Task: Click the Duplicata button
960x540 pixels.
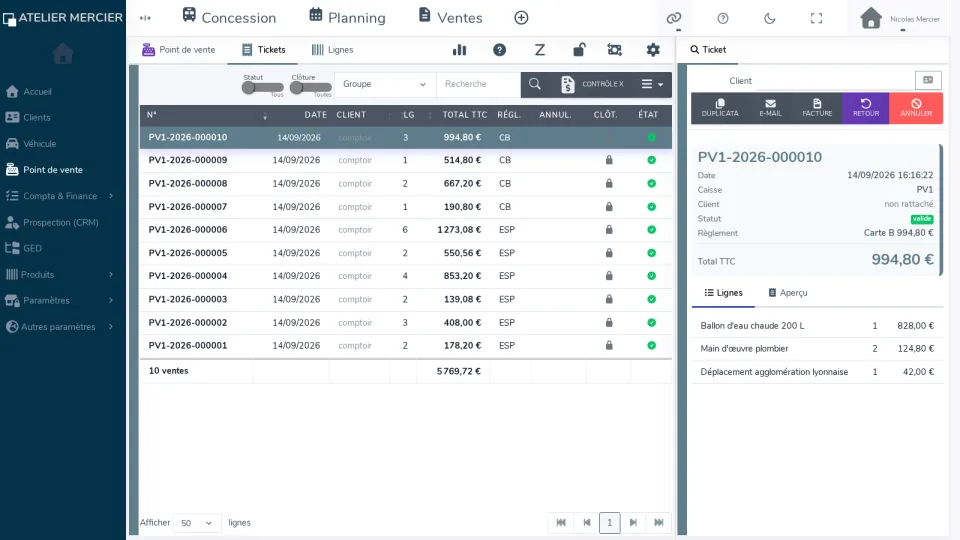Action: click(720, 108)
